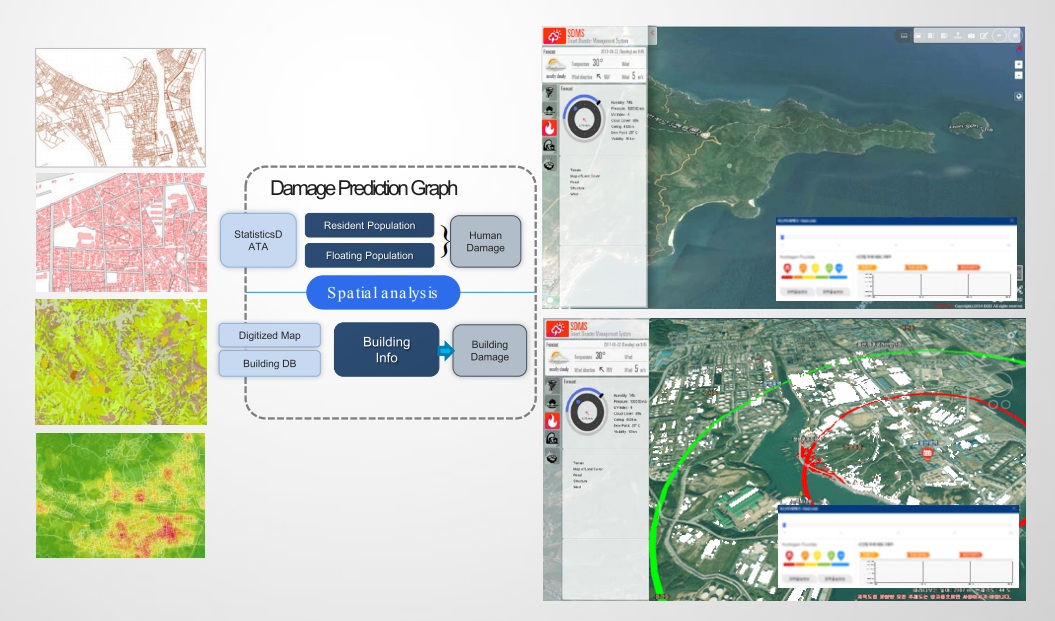The width and height of the screenshot is (1055, 621).
Task: Click the wind compass dial in upper SDMS panel
Action: pos(584,119)
